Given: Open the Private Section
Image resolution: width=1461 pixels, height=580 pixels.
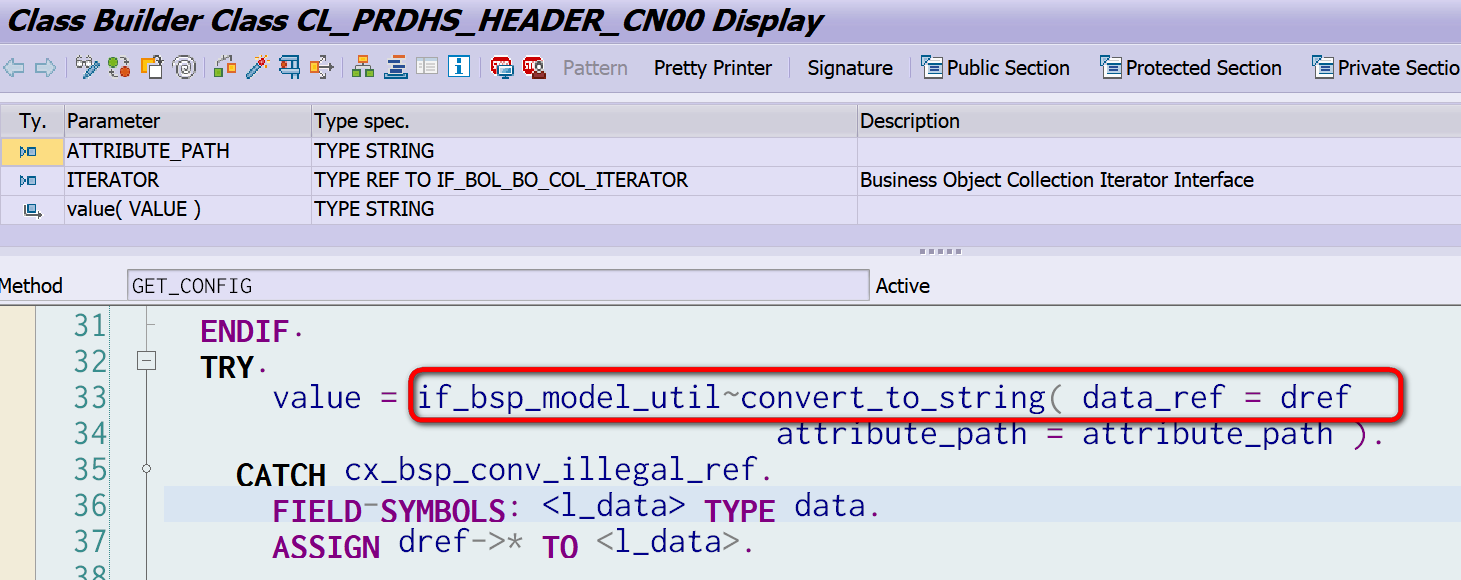Looking at the screenshot, I should pos(1386,68).
